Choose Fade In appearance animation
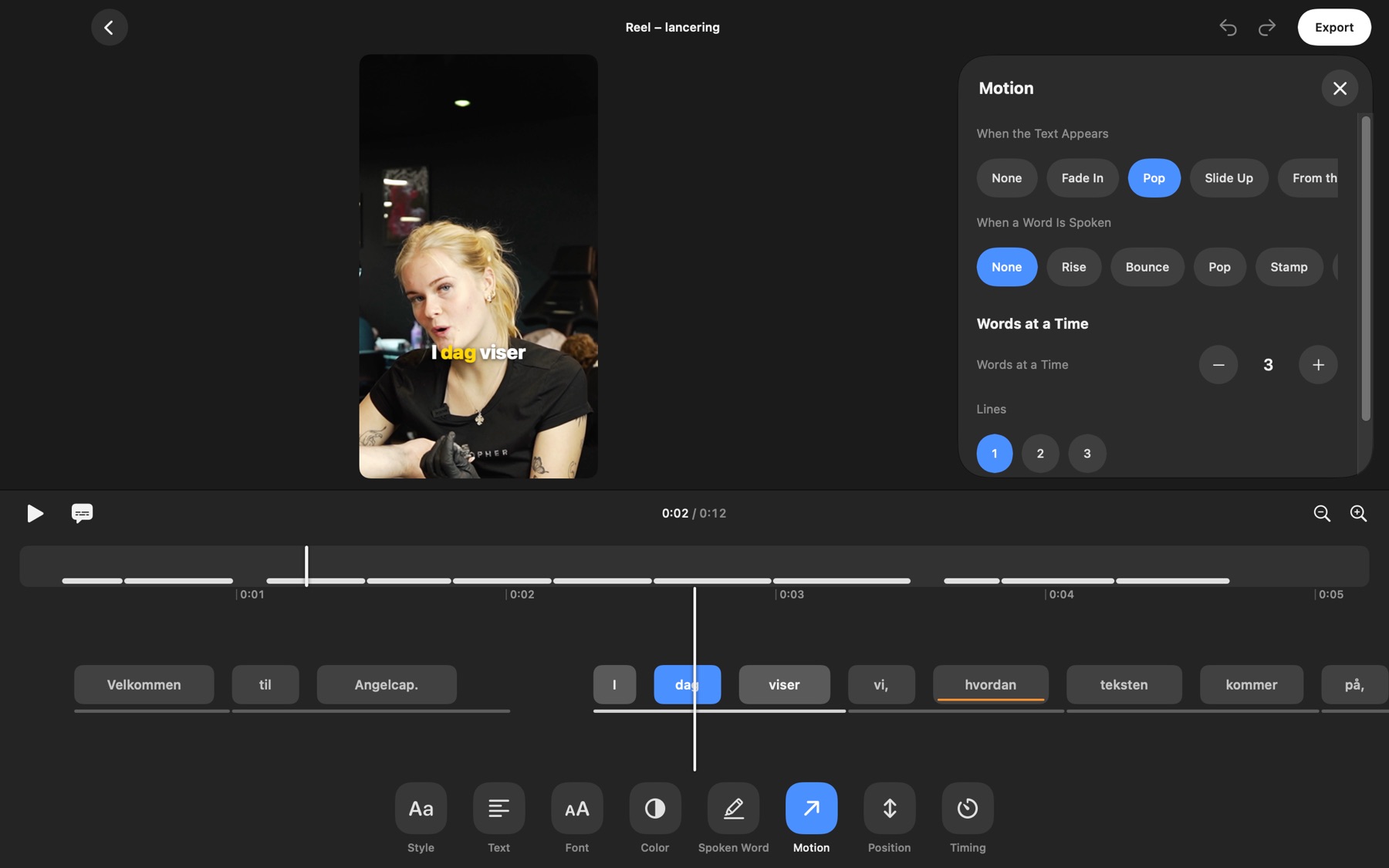1389x868 pixels. [x=1082, y=178]
